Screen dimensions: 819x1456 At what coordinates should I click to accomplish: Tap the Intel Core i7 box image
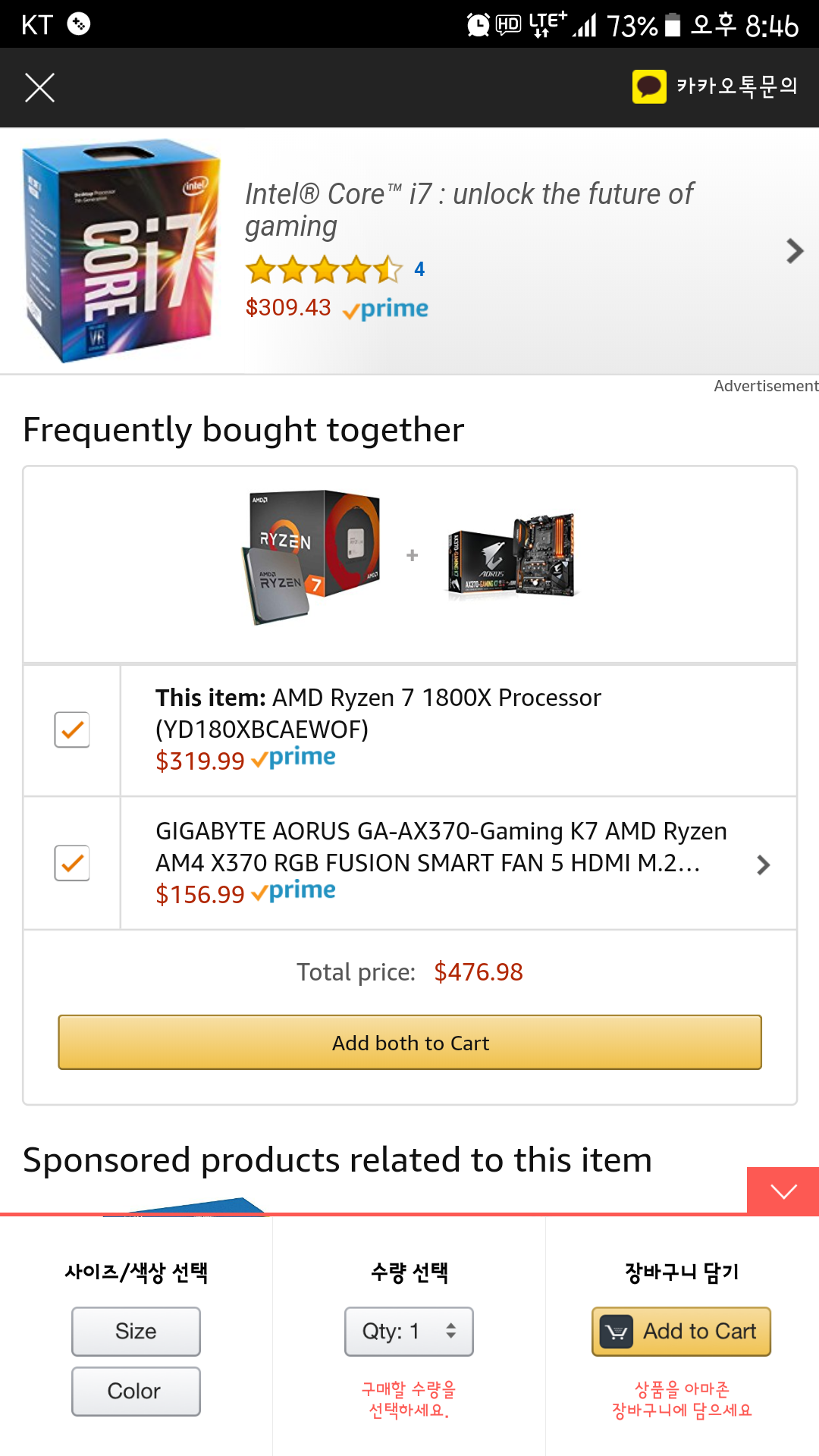tap(121, 250)
